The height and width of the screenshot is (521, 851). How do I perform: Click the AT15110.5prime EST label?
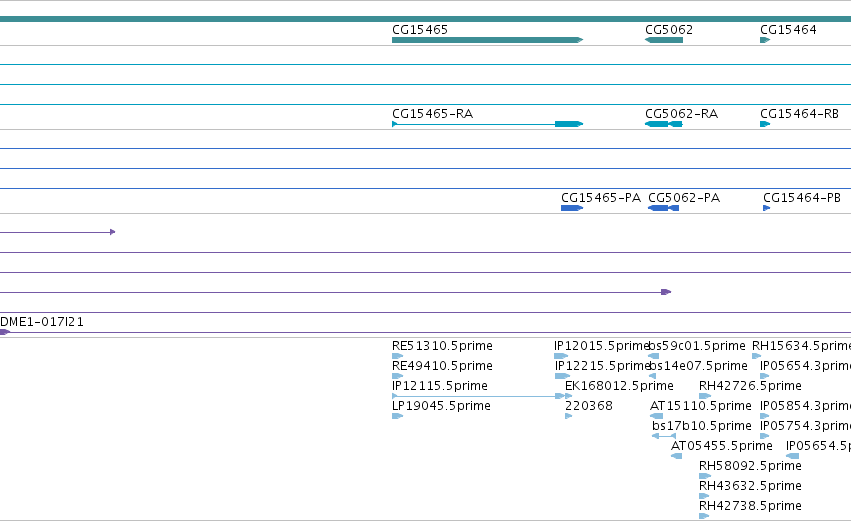[x=701, y=406]
